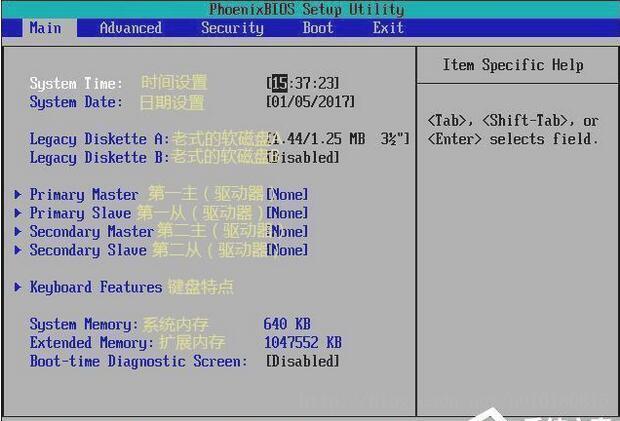Screen dimensions: 620x421
Task: Click the Tab, Shift-Tab help text
Action: coord(513,130)
